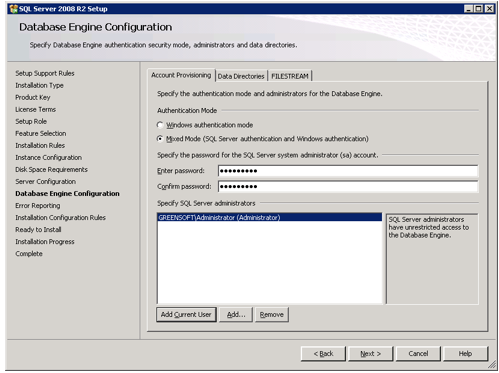Image resolution: width=499 pixels, height=373 pixels.
Task: Close the setup window
Action: pos(489,9)
